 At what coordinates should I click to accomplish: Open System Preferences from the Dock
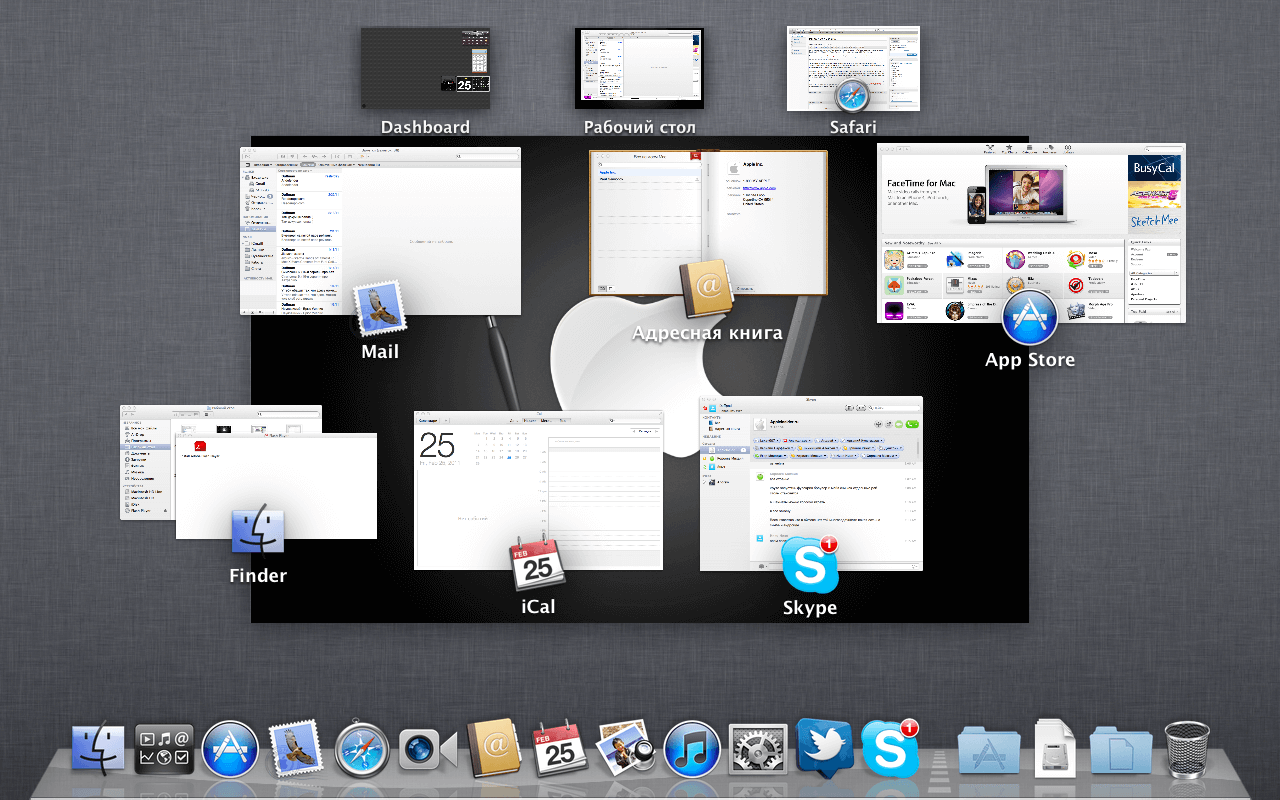pos(758,750)
